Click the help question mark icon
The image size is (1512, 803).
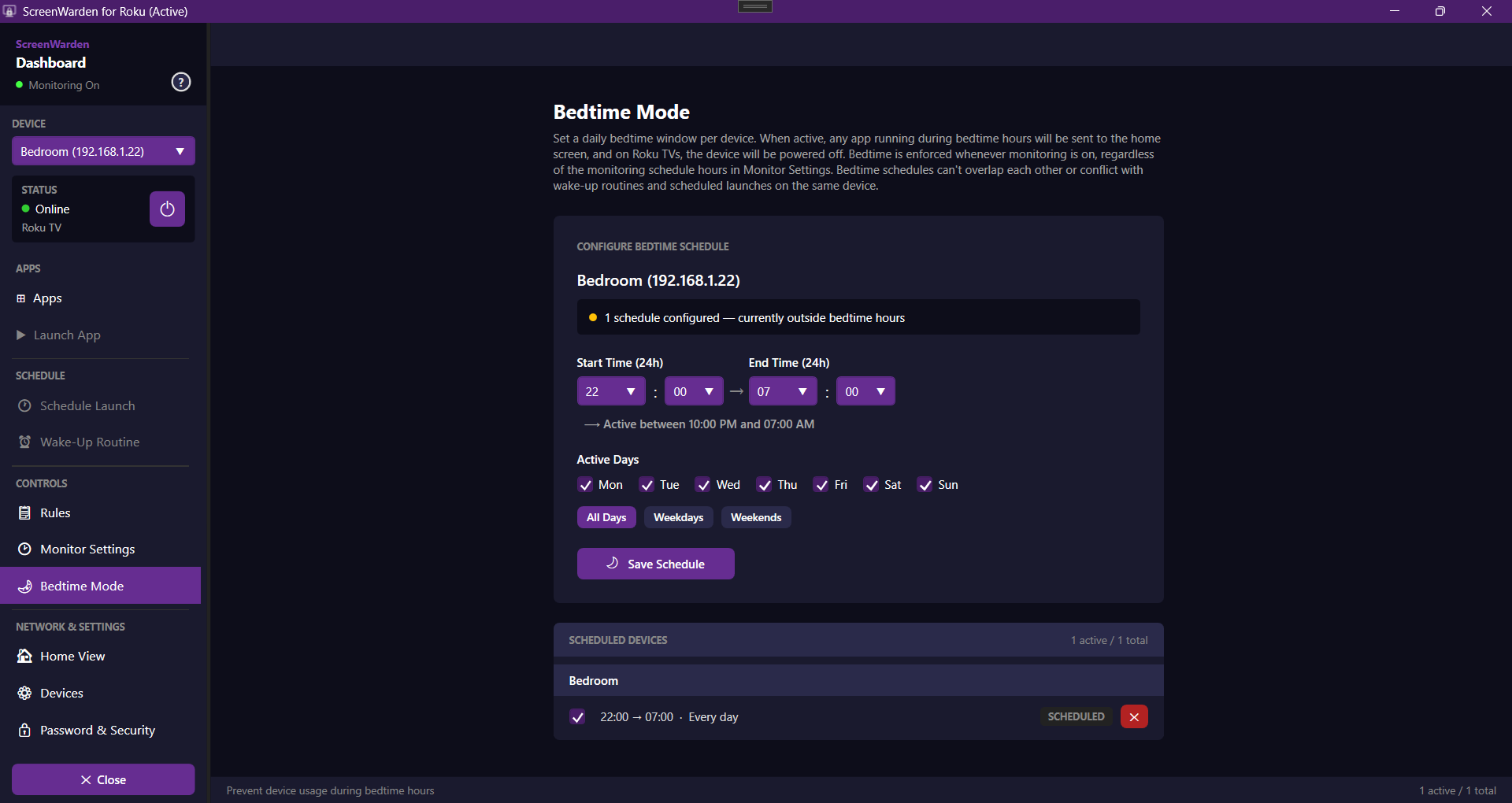[181, 82]
